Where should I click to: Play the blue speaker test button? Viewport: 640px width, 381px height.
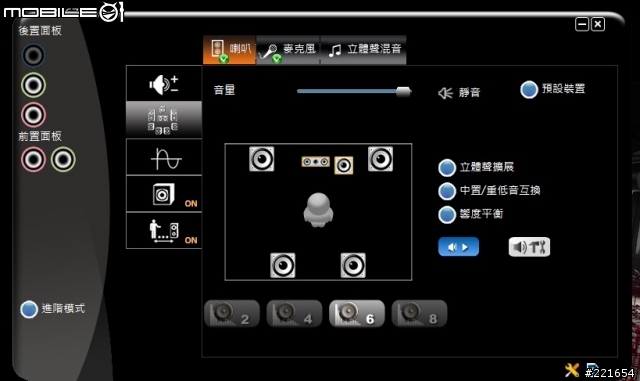click(458, 247)
